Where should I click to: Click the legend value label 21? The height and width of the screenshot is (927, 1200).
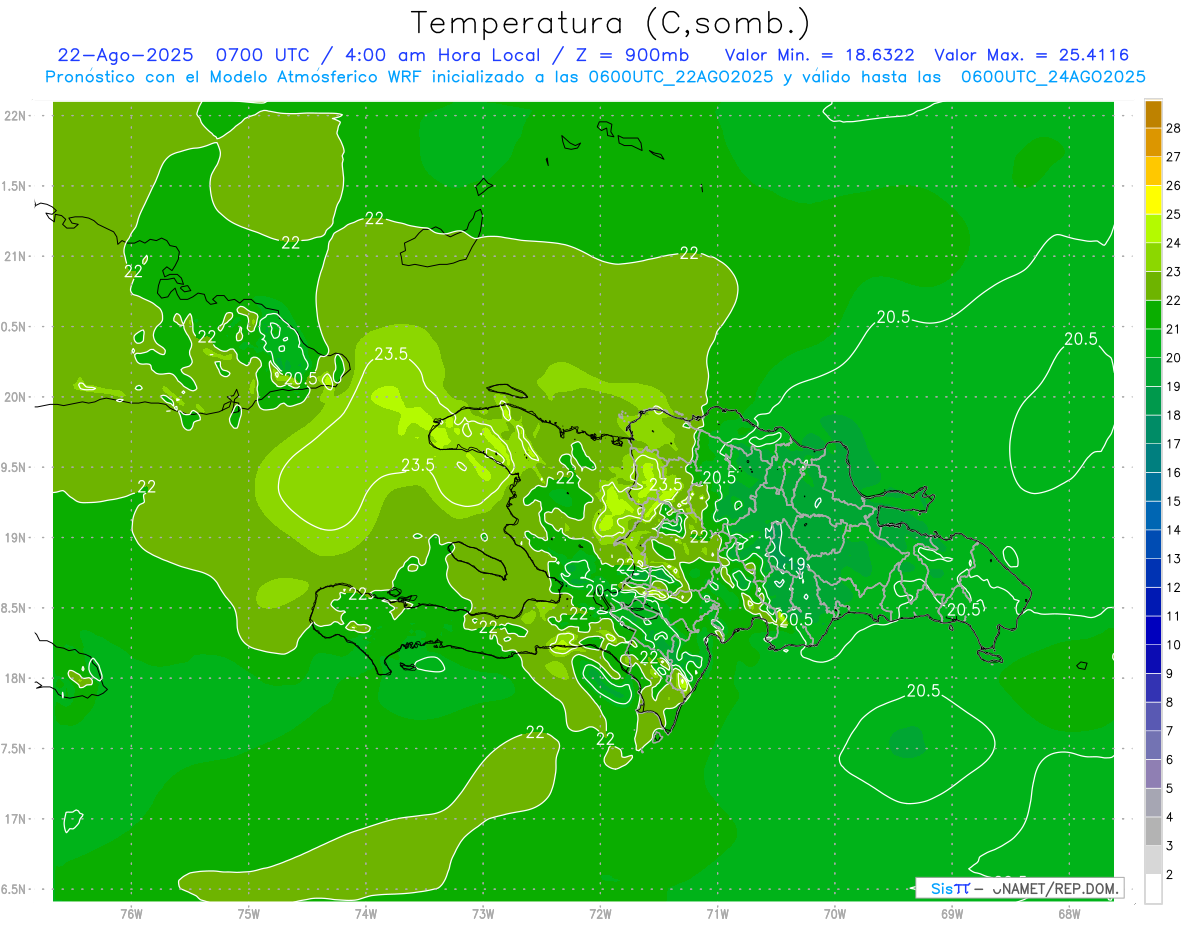pyautogui.click(x=1173, y=329)
